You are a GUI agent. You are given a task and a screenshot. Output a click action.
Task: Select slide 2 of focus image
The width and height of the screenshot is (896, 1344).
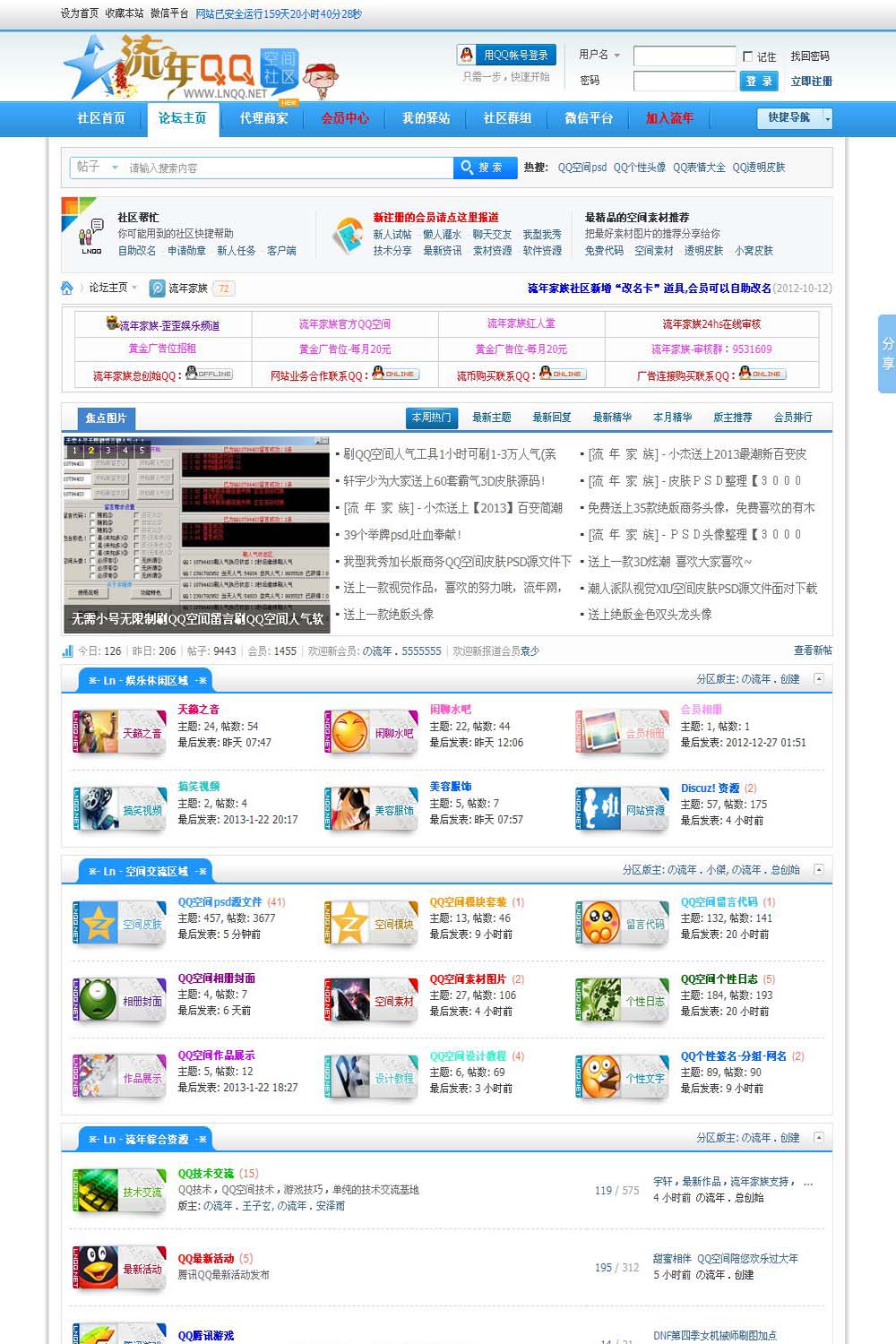point(91,451)
